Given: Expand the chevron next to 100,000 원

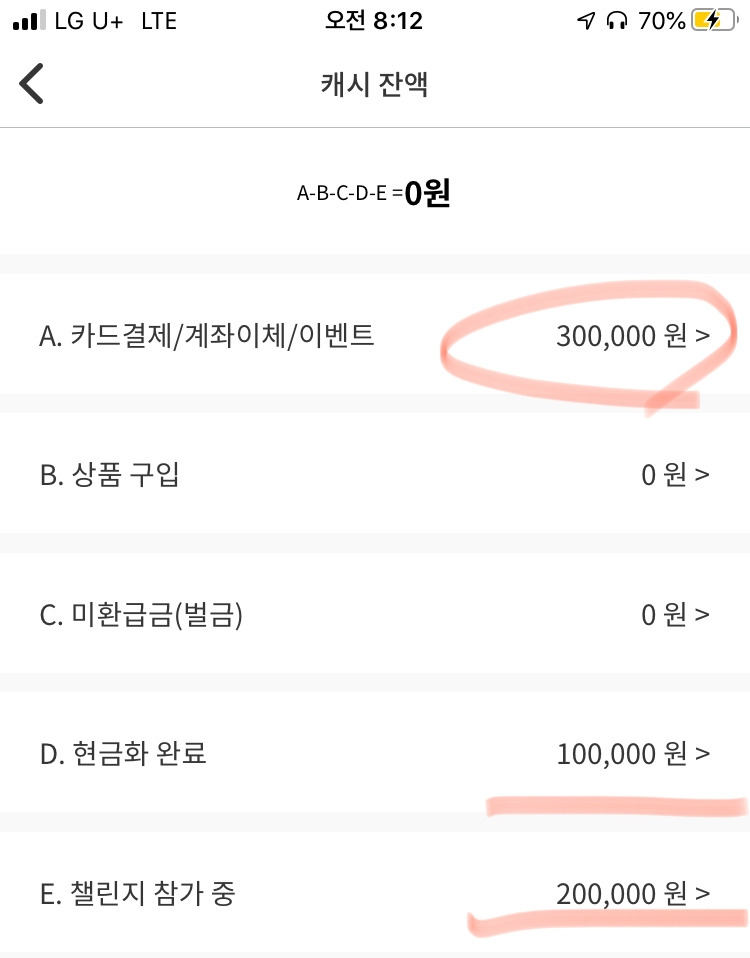Looking at the screenshot, I should point(702,753).
